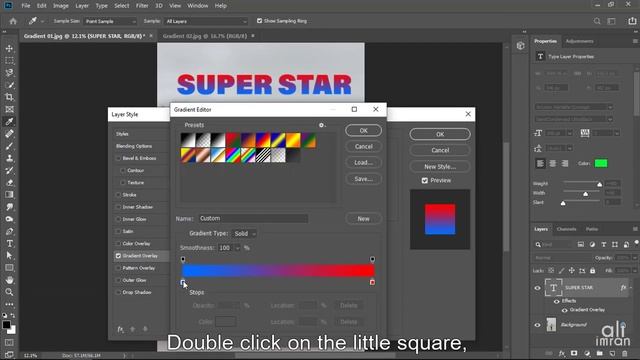Image resolution: width=640 pixels, height=360 pixels.
Task: Open the Search icon at top right
Action: point(597,21)
